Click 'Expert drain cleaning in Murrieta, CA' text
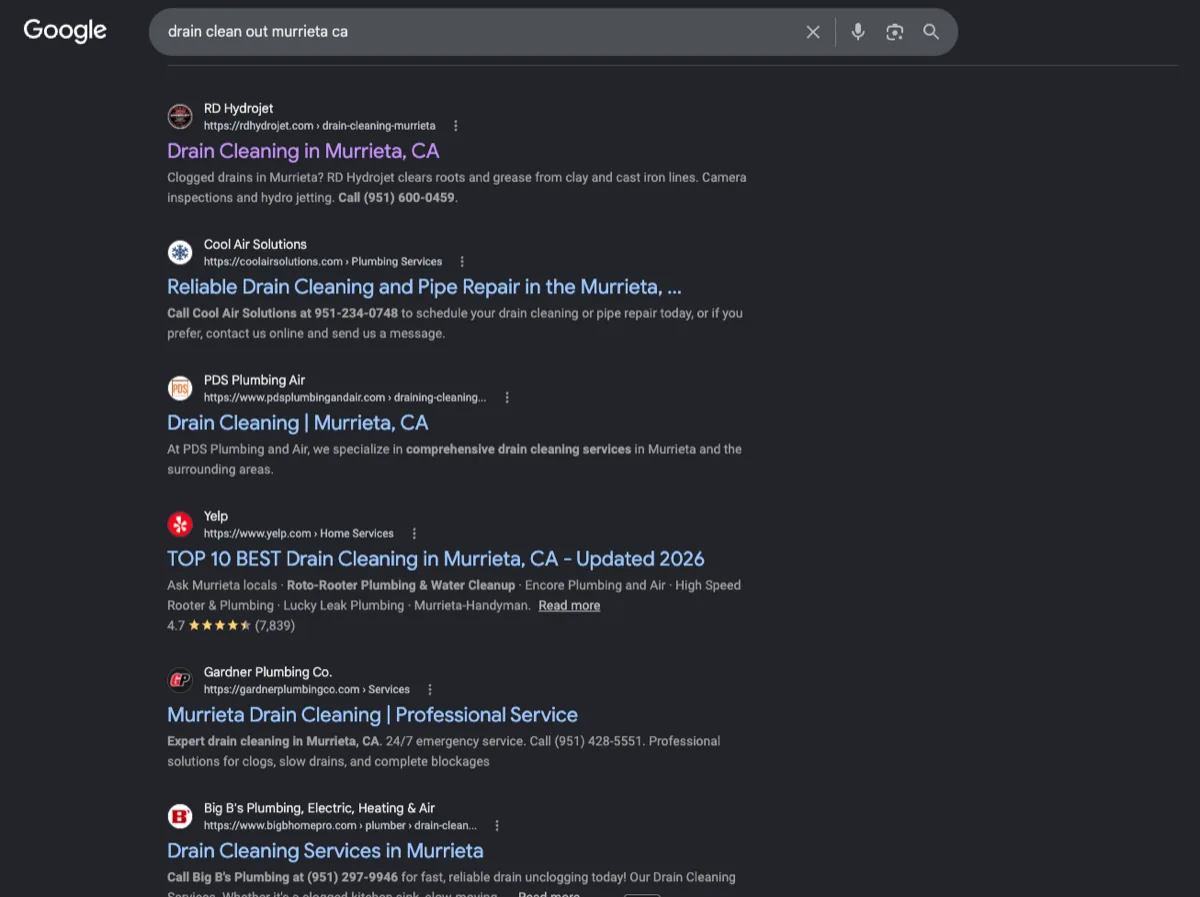The width and height of the screenshot is (1200, 897). 274,742
